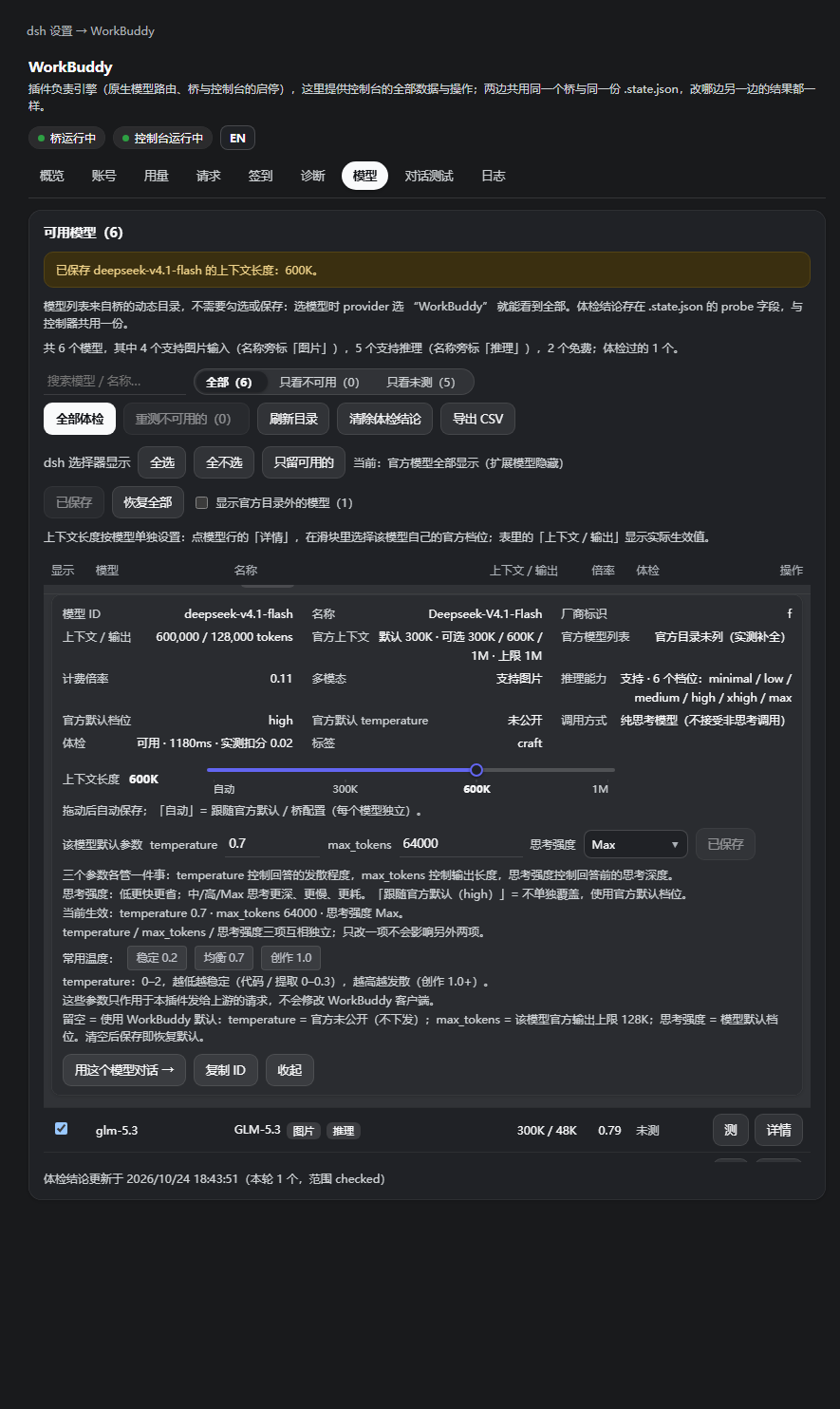Click the 上下文长度 slider handle
This screenshot has height=1409, width=840.
point(476,770)
